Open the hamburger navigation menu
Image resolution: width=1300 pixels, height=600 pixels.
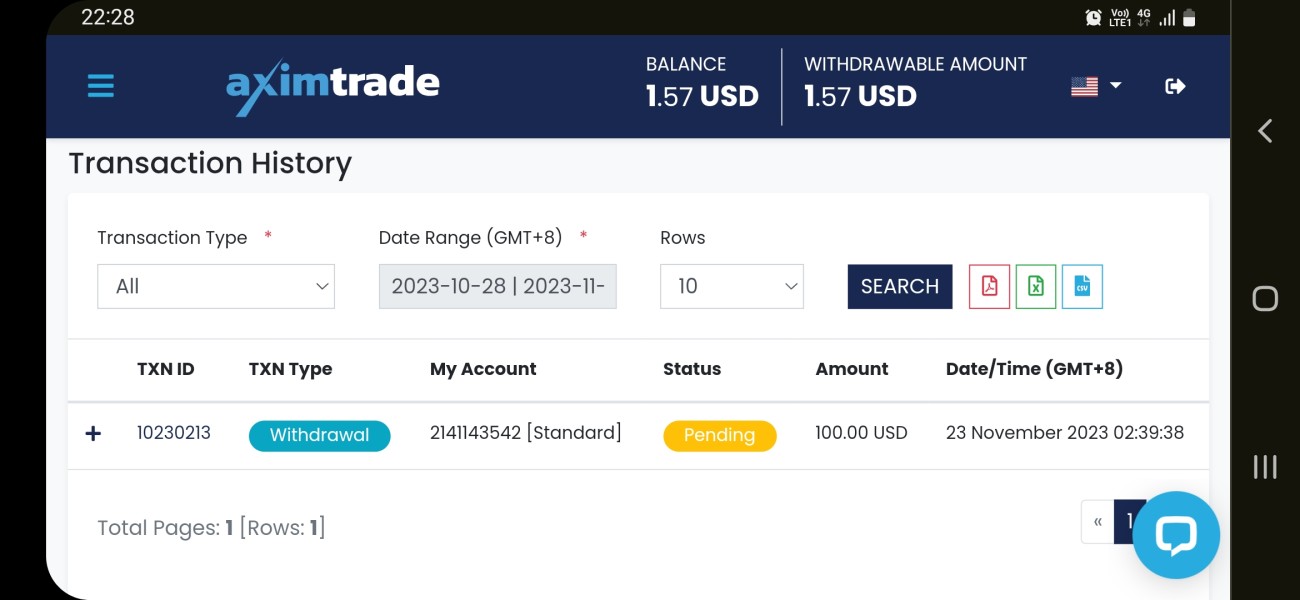click(100, 86)
